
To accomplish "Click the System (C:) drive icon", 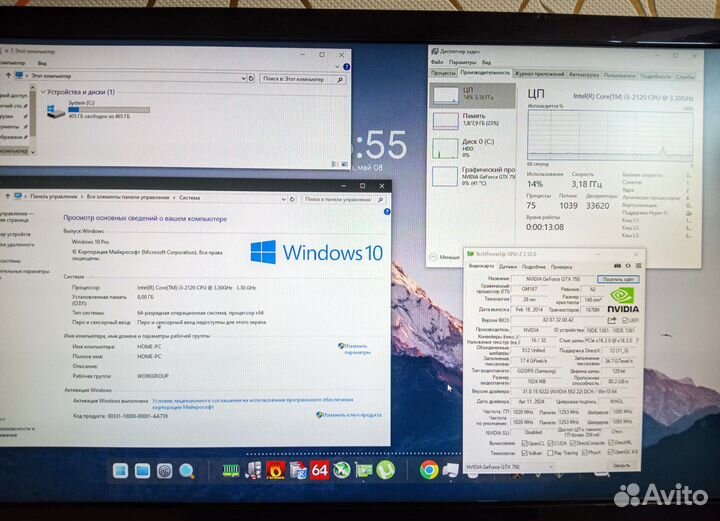I will [56, 111].
